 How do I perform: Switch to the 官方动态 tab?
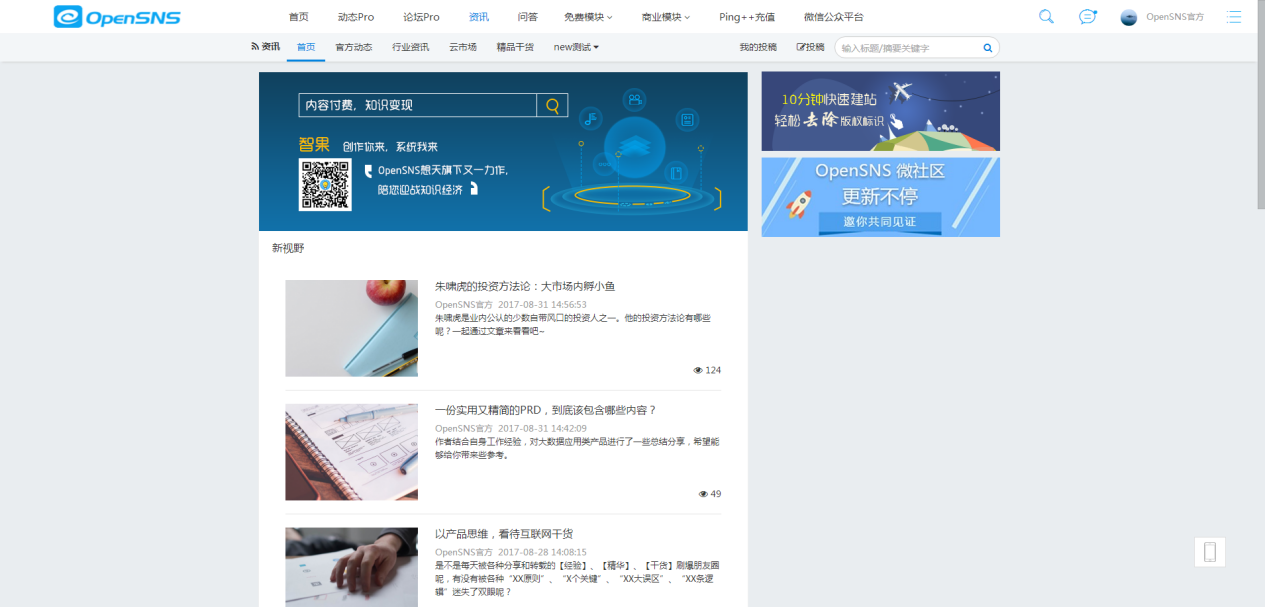point(353,47)
